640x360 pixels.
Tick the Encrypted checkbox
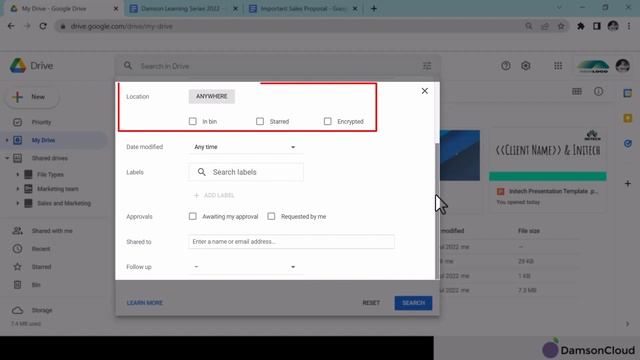[x=327, y=121]
